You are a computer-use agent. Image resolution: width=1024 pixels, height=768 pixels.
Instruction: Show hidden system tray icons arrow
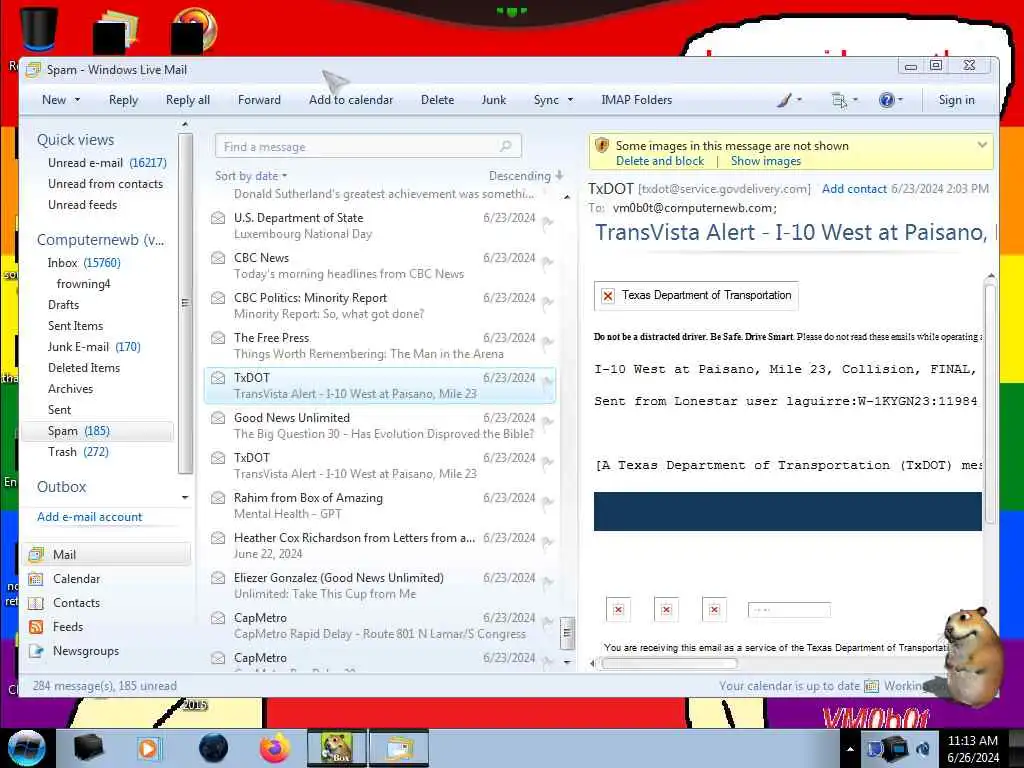[850, 749]
